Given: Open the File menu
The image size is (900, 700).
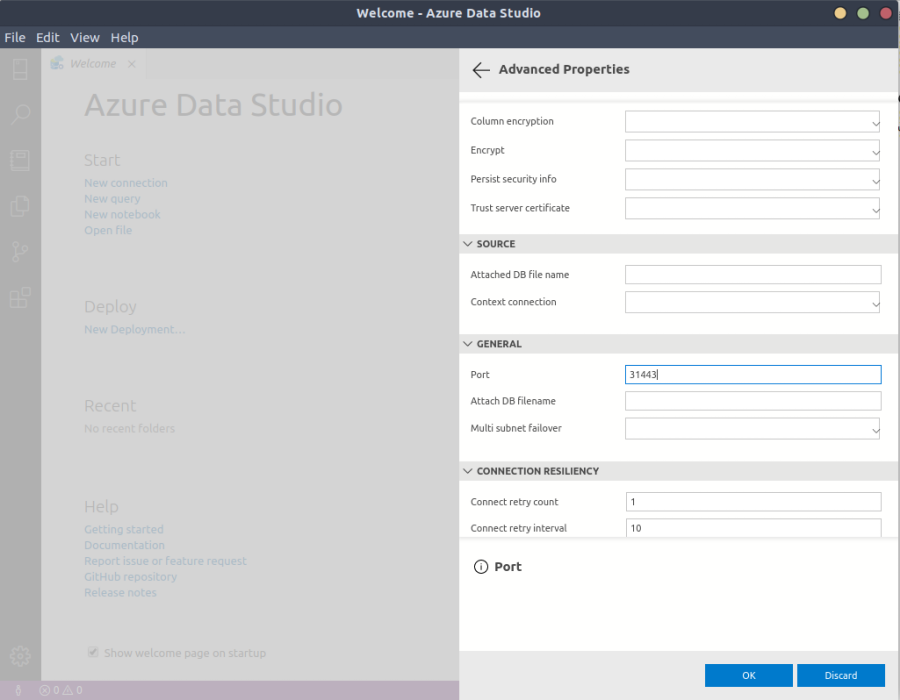Looking at the screenshot, I should click(x=15, y=38).
